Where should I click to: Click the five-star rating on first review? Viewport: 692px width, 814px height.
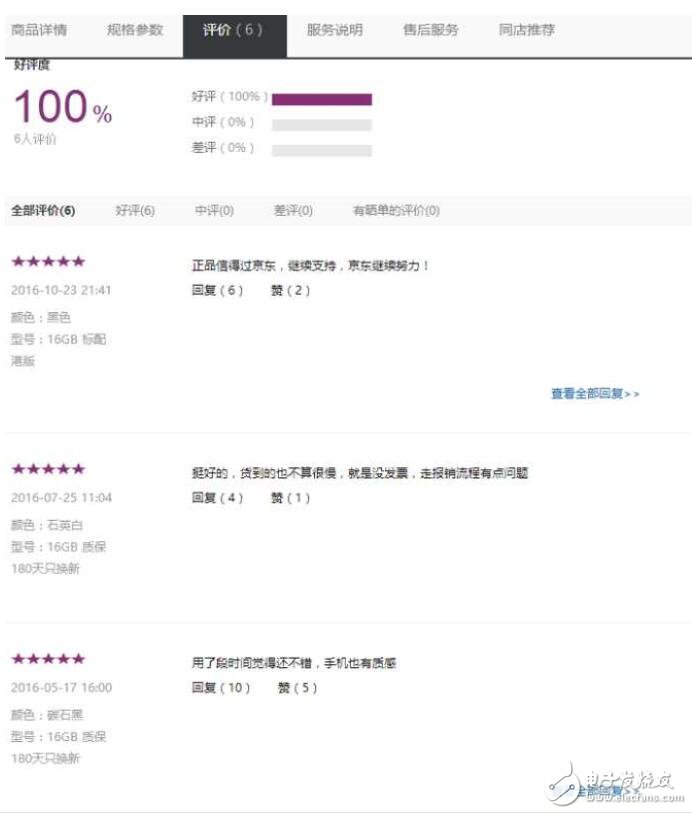click(47, 261)
